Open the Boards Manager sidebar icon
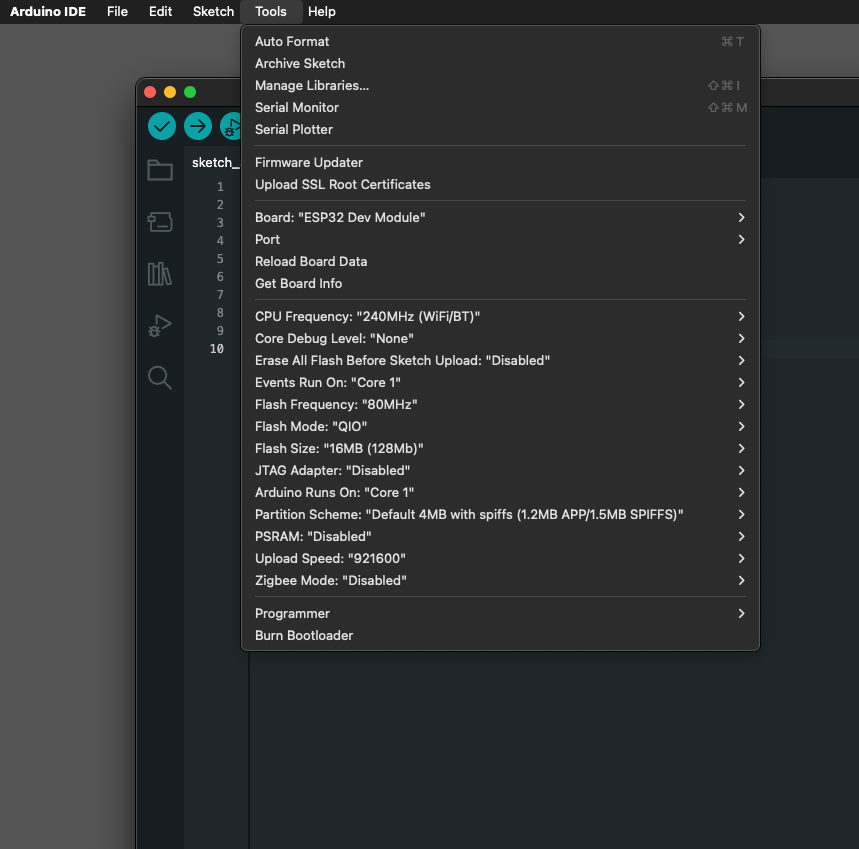The height and width of the screenshot is (849, 859). 160,222
